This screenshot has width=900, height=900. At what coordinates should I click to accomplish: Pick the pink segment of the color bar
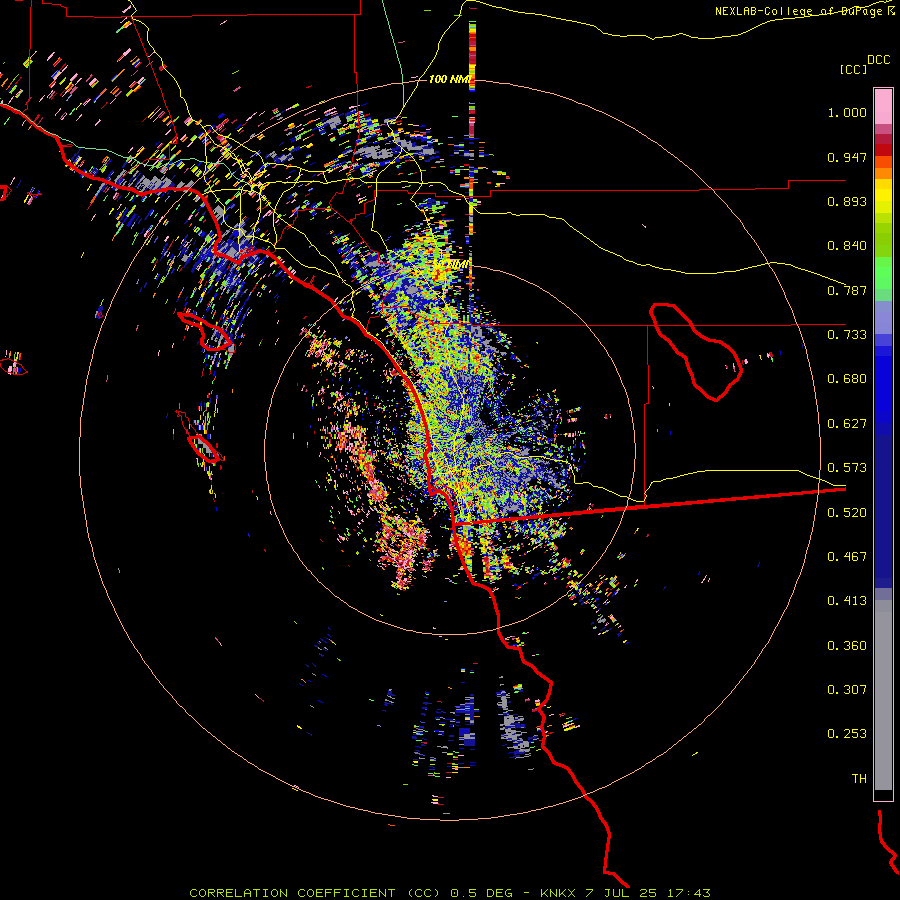click(883, 106)
